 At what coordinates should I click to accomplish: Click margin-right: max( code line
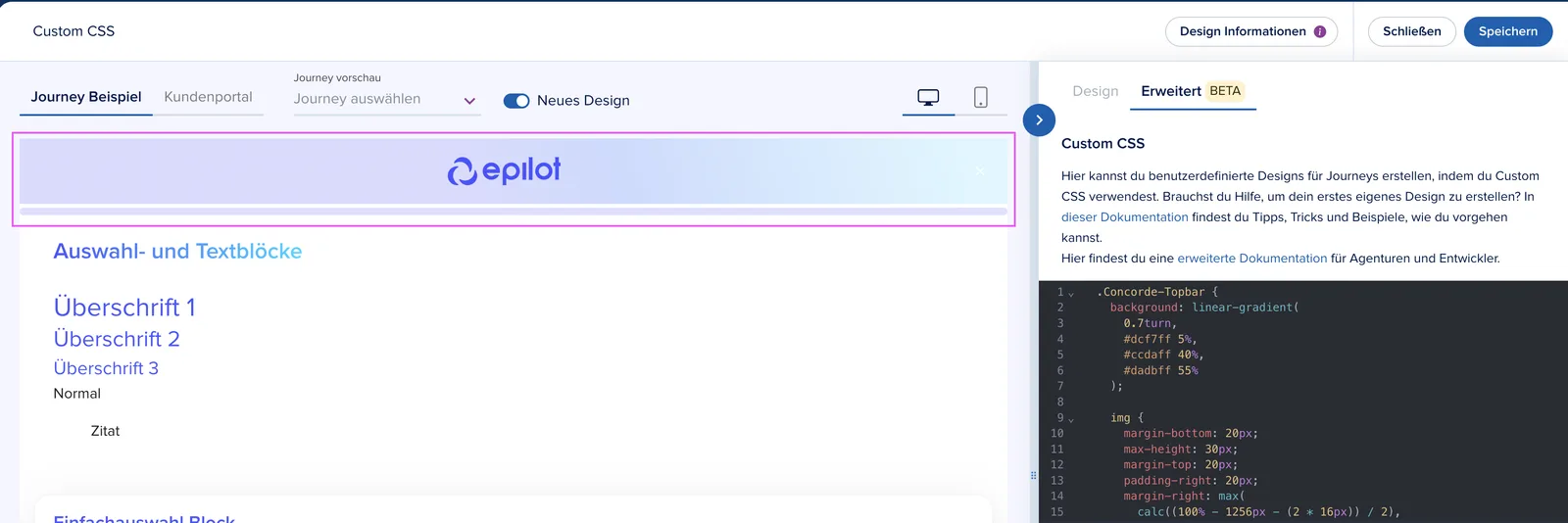pos(1184,497)
